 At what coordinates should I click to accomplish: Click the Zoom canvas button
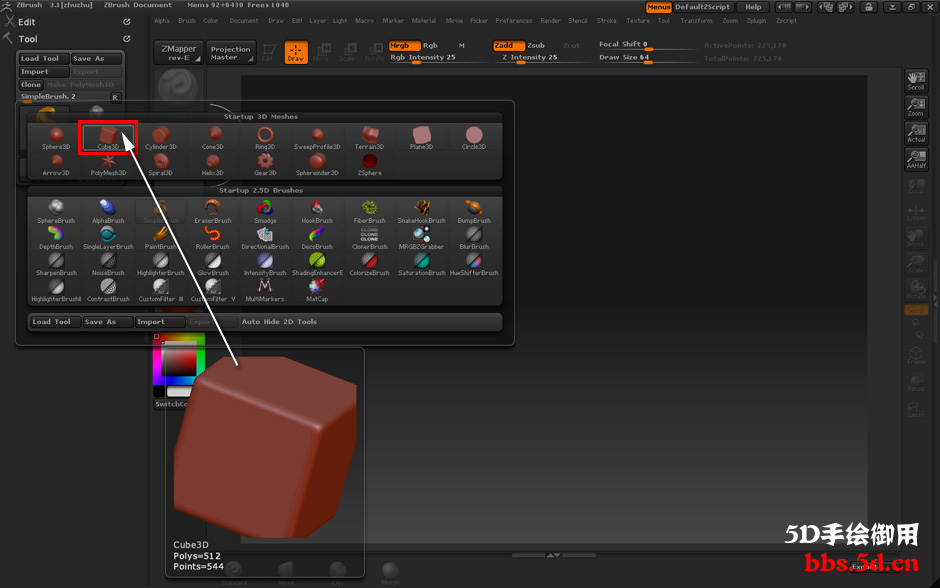tap(916, 107)
